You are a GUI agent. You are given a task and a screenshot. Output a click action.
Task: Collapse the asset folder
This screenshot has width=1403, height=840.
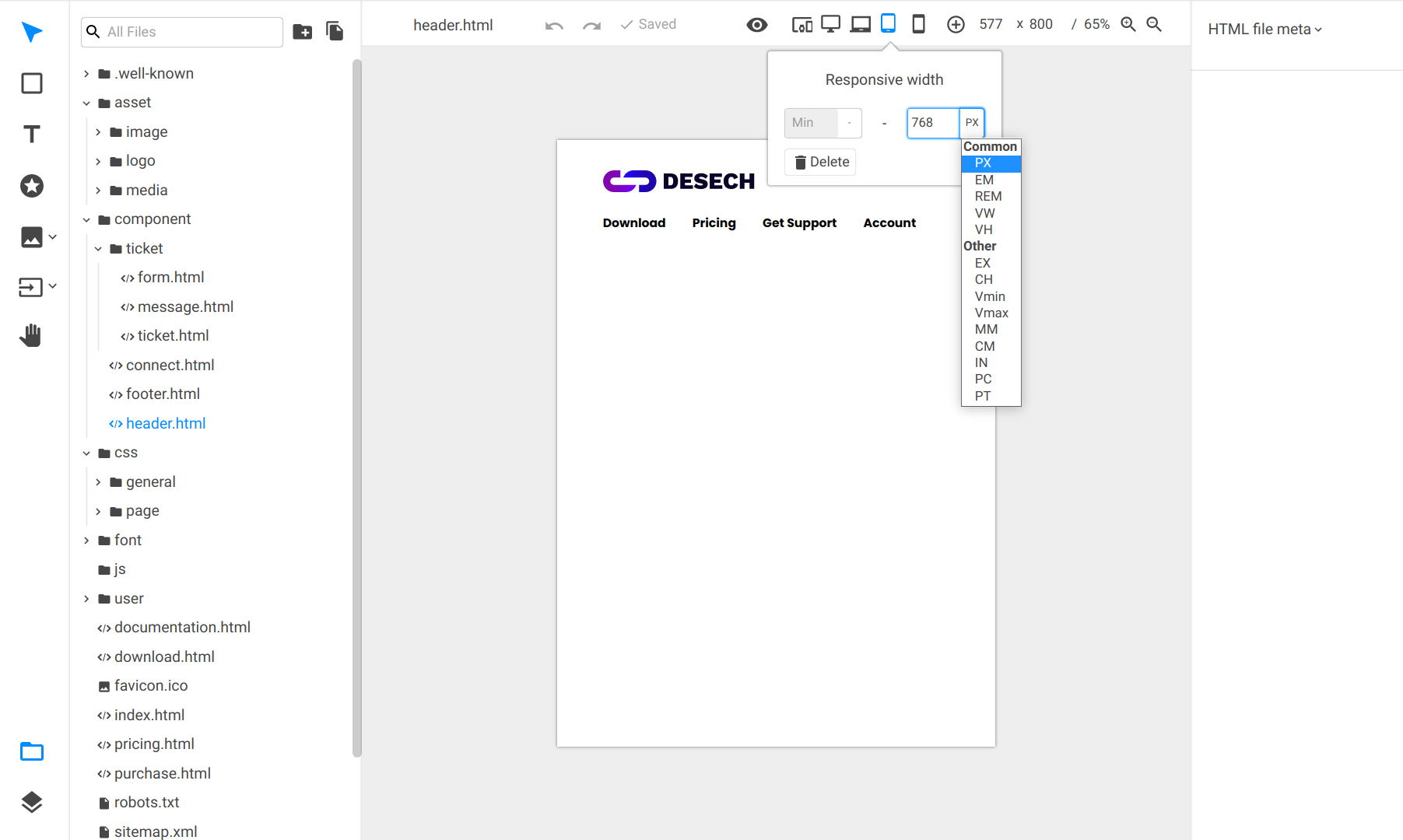coord(86,103)
